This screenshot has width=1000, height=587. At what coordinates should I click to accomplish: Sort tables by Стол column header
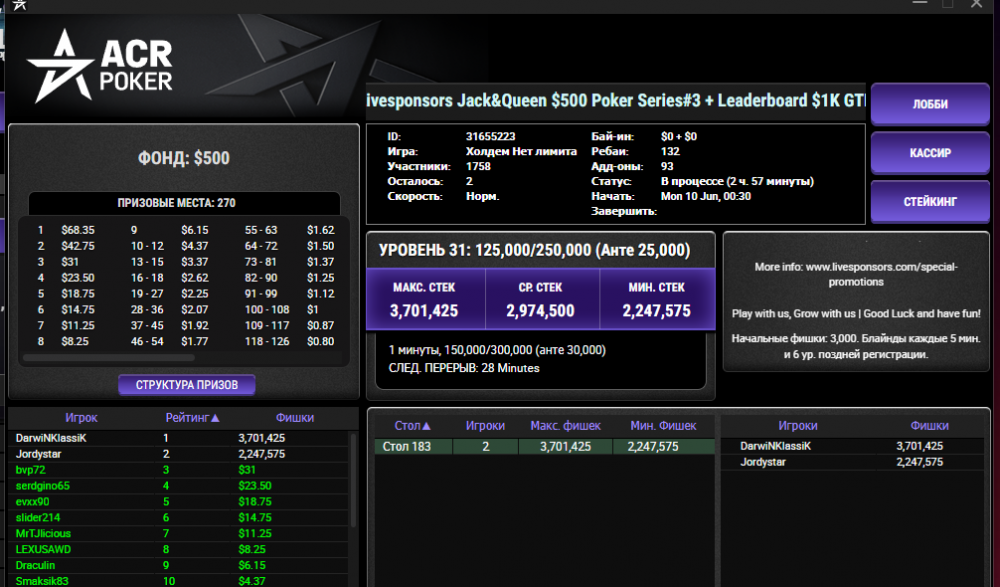point(412,426)
